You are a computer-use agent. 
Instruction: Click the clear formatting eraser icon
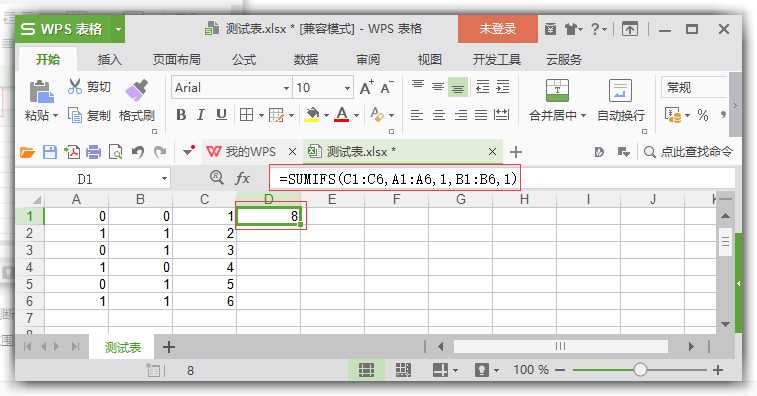pyautogui.click(x=377, y=115)
